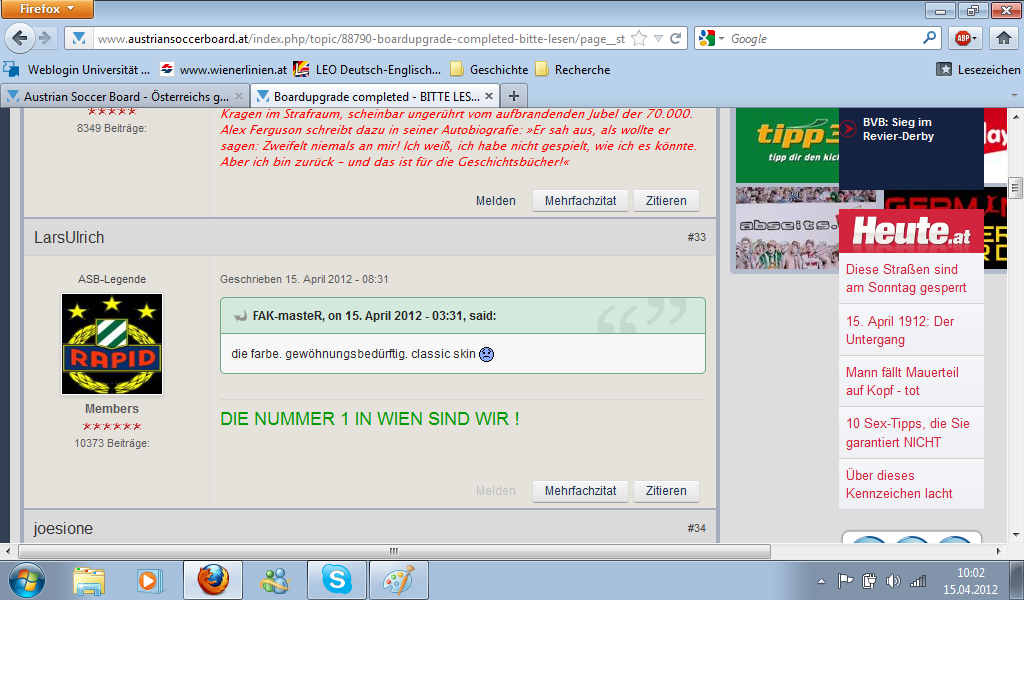The image size is (1024, 676).
Task: Focus the URL address bar
Action: pyautogui.click(x=361, y=39)
